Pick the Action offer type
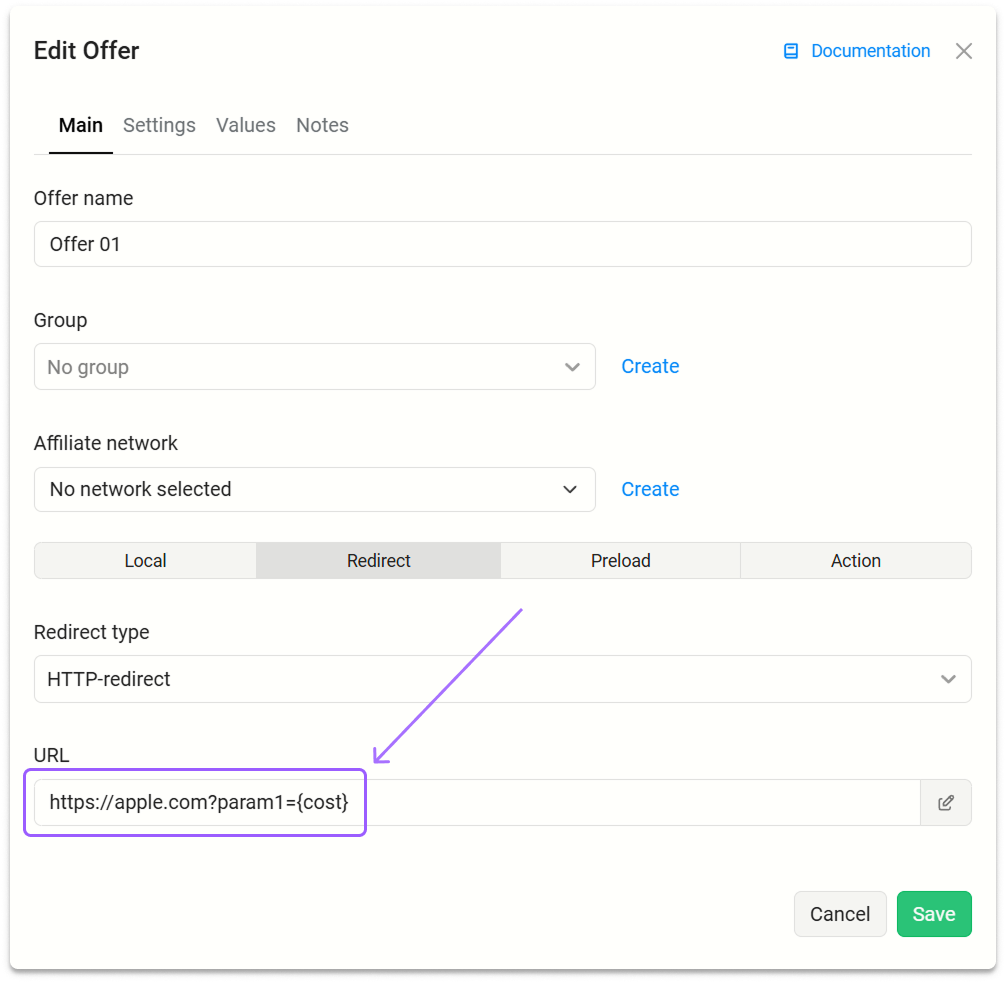The width and height of the screenshot is (1006, 983). 856,561
